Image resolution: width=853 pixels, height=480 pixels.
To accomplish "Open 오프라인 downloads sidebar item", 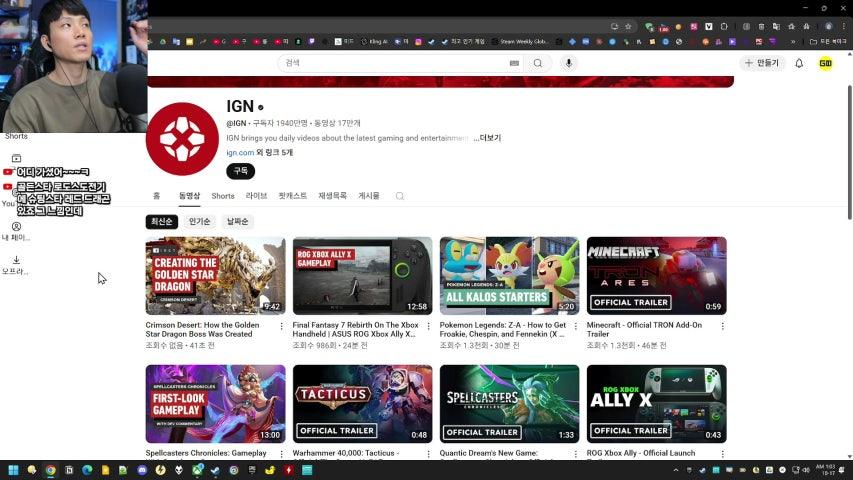I will [x=16, y=265].
